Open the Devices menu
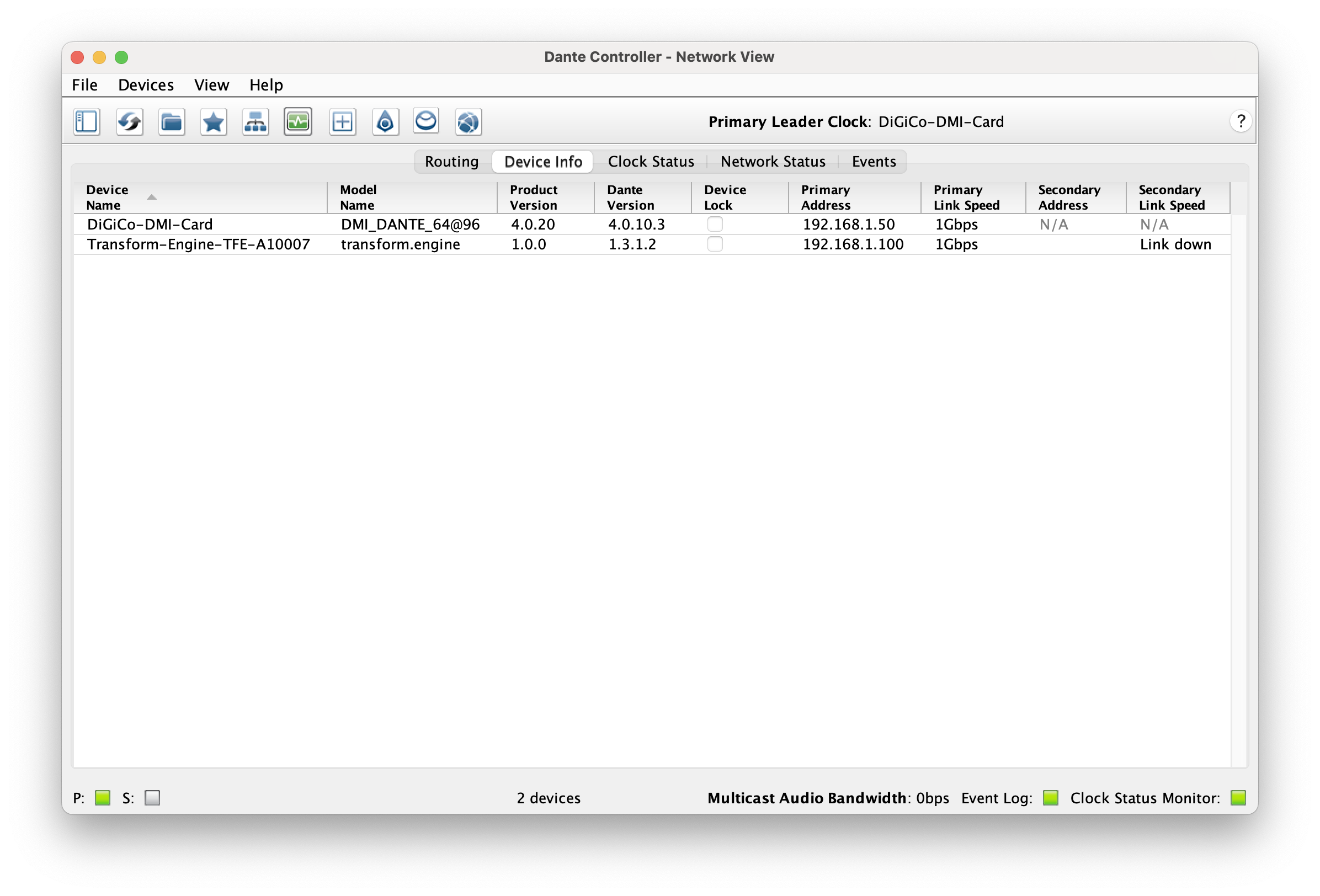1320x896 pixels. tap(146, 85)
